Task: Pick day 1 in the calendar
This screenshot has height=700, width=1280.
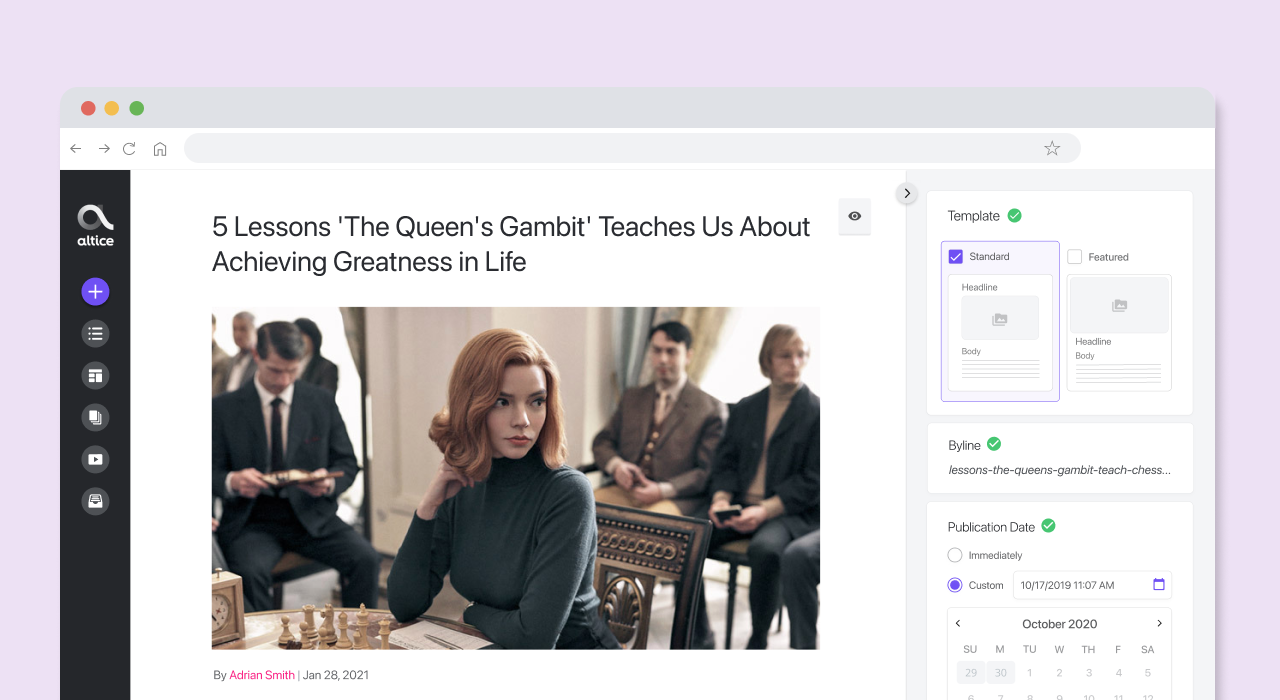Action: pyautogui.click(x=1030, y=673)
